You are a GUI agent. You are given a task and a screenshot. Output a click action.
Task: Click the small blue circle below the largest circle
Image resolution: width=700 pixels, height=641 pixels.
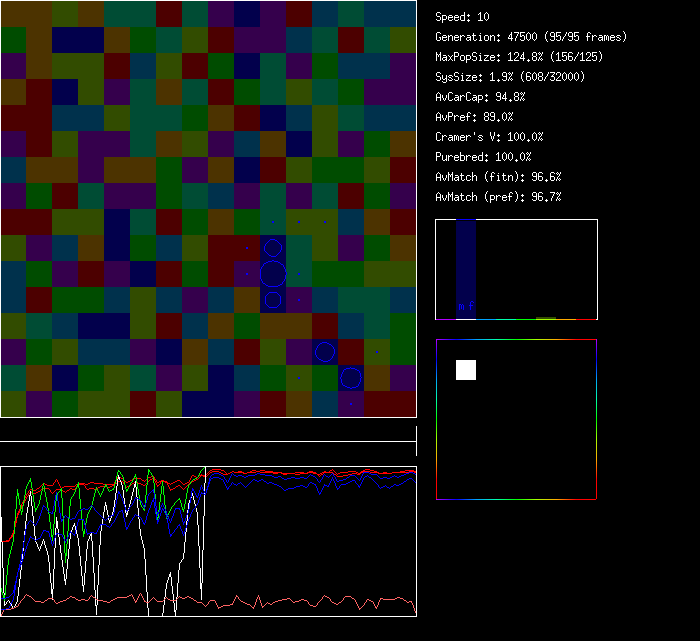click(273, 299)
